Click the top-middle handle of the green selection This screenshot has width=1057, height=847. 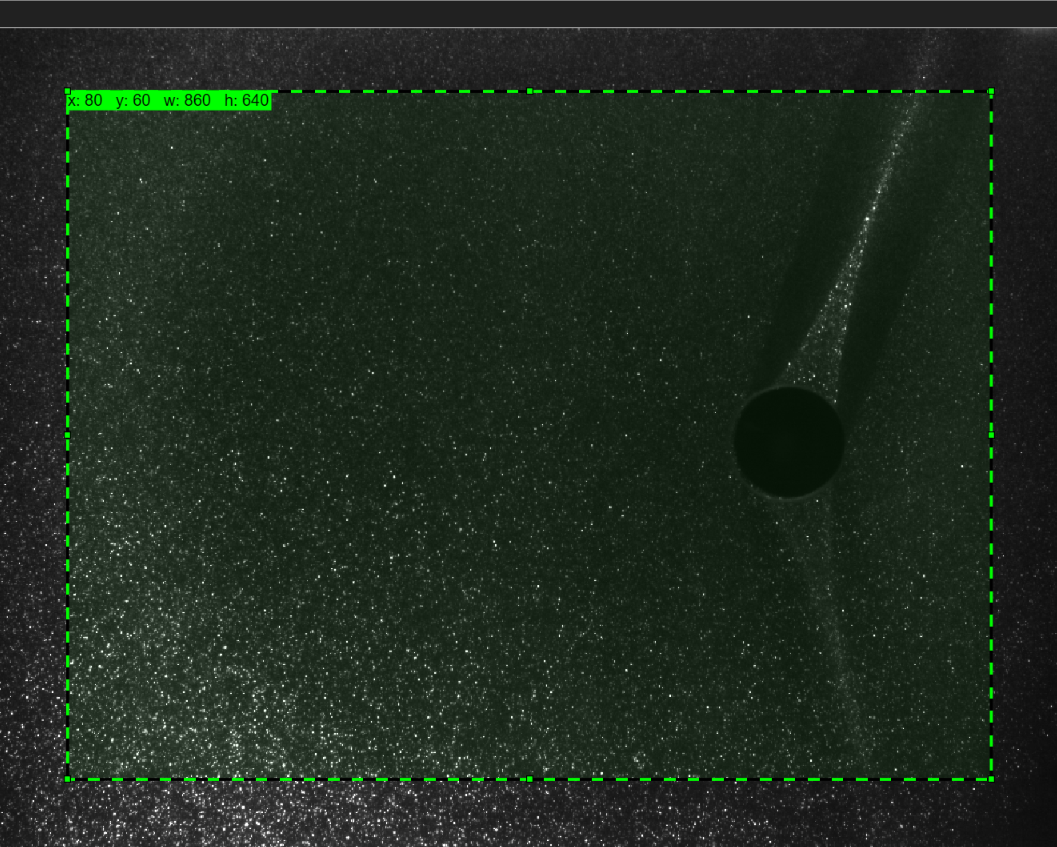[x=529, y=91]
